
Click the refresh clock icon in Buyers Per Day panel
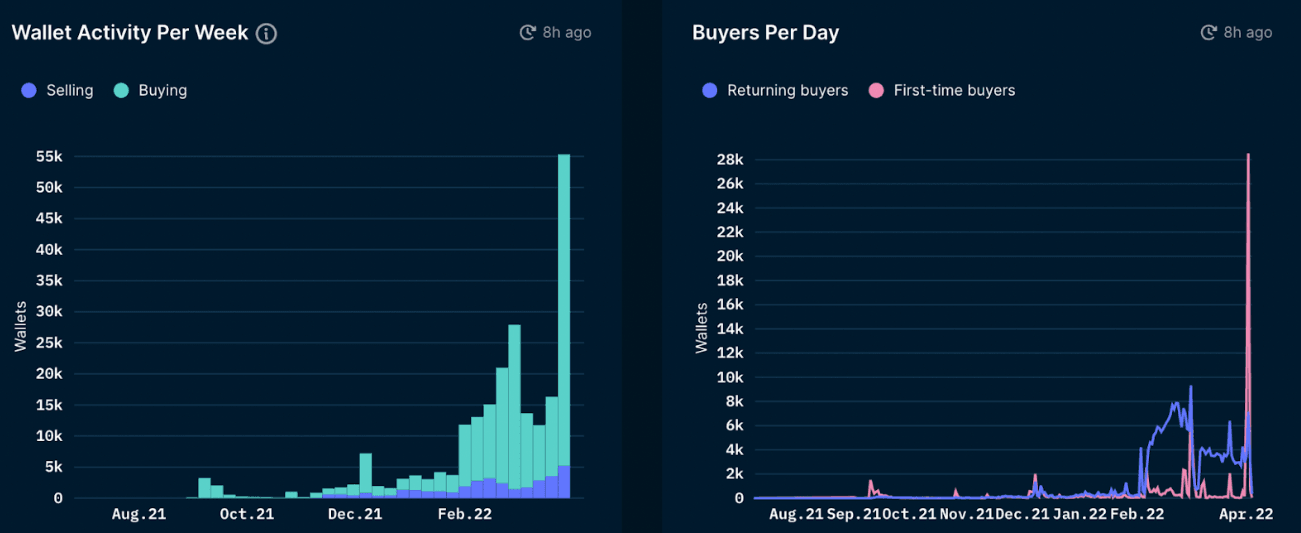[x=1208, y=33]
